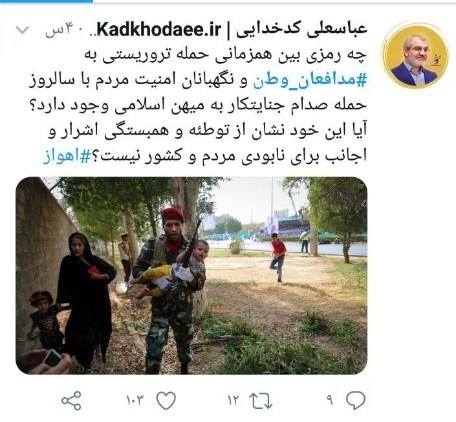
Task: Click the Kadkhodaee.ir display name text
Action: 160,30
